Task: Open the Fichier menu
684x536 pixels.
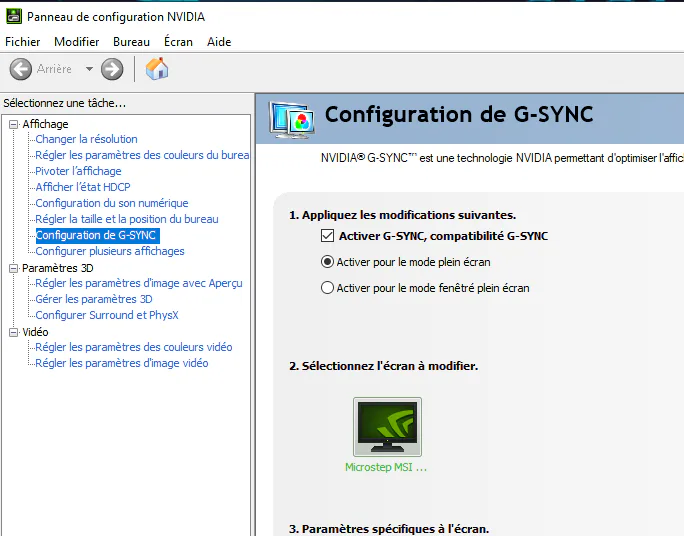Action: (23, 42)
